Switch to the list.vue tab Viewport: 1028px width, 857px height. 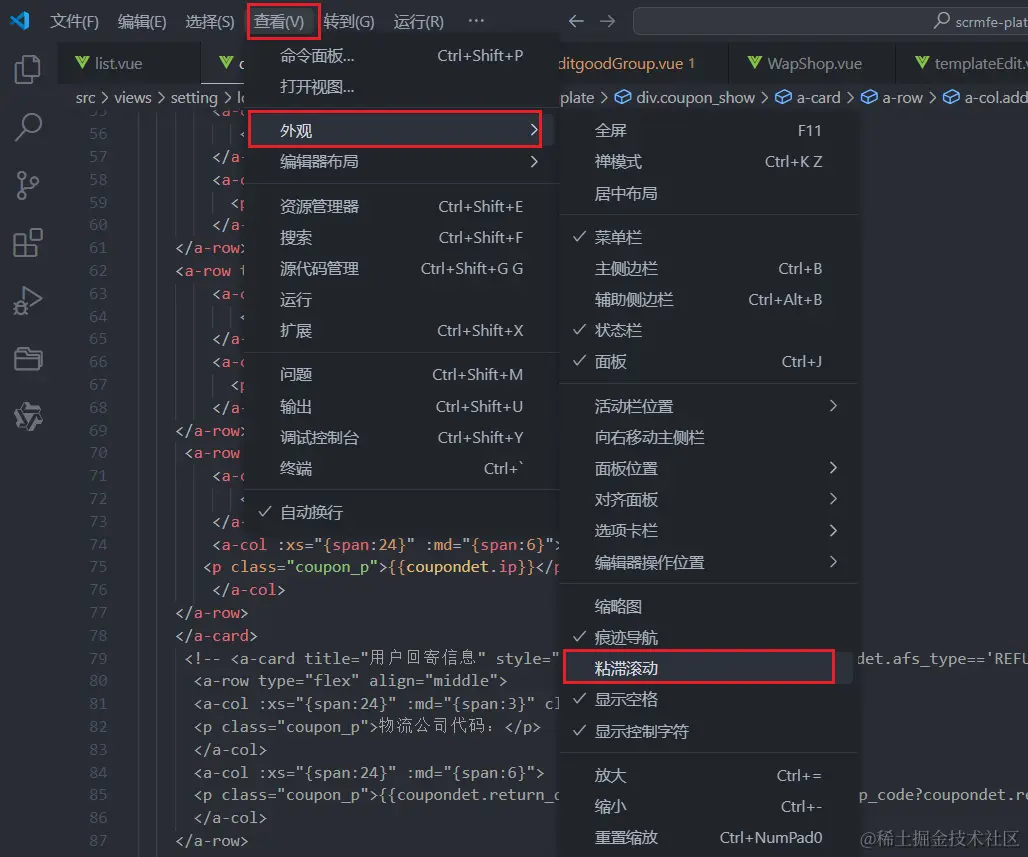[129, 63]
